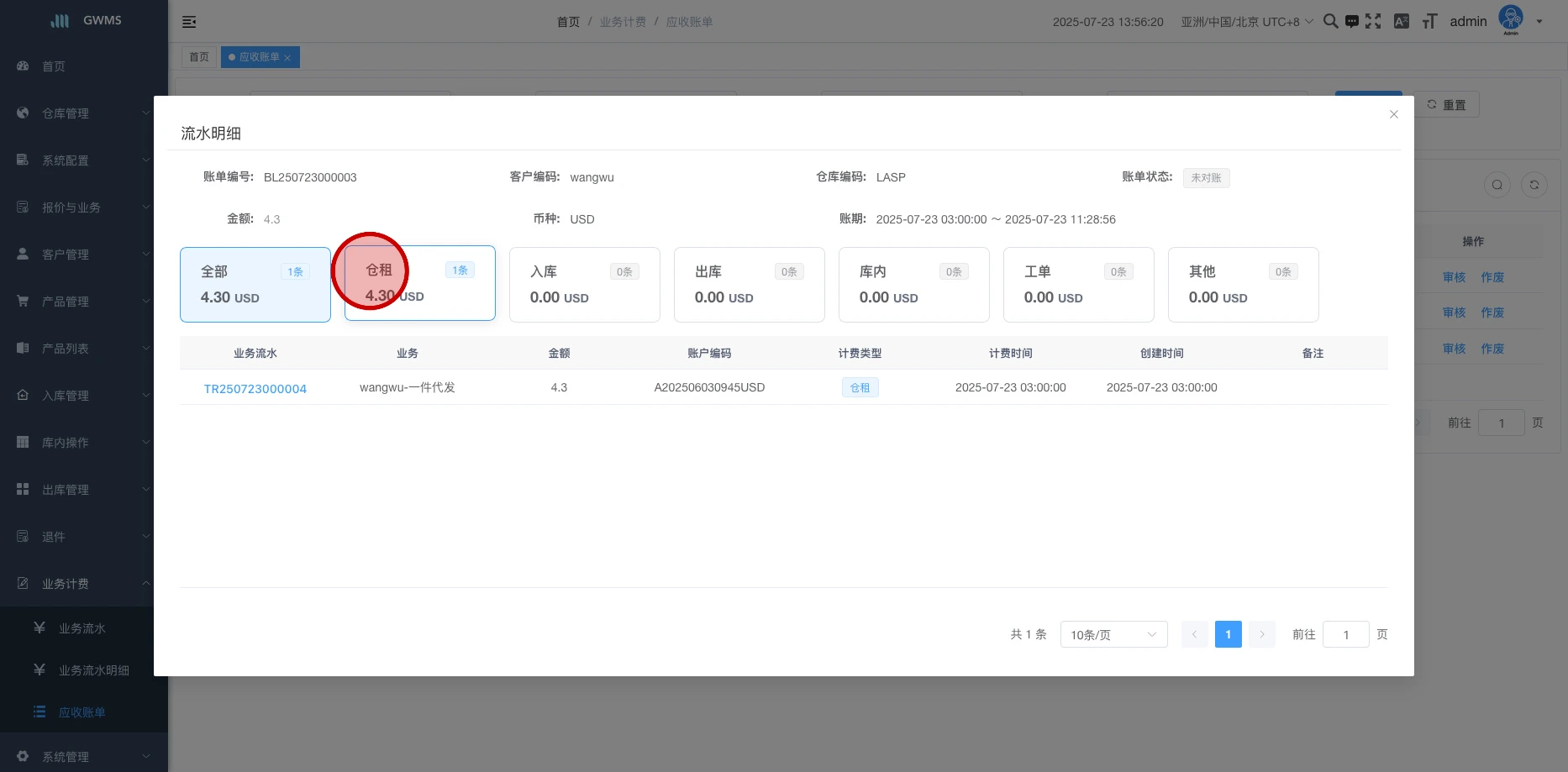The height and width of the screenshot is (772, 1568).
Task: Click the 前往 page number input field
Action: point(1345,634)
